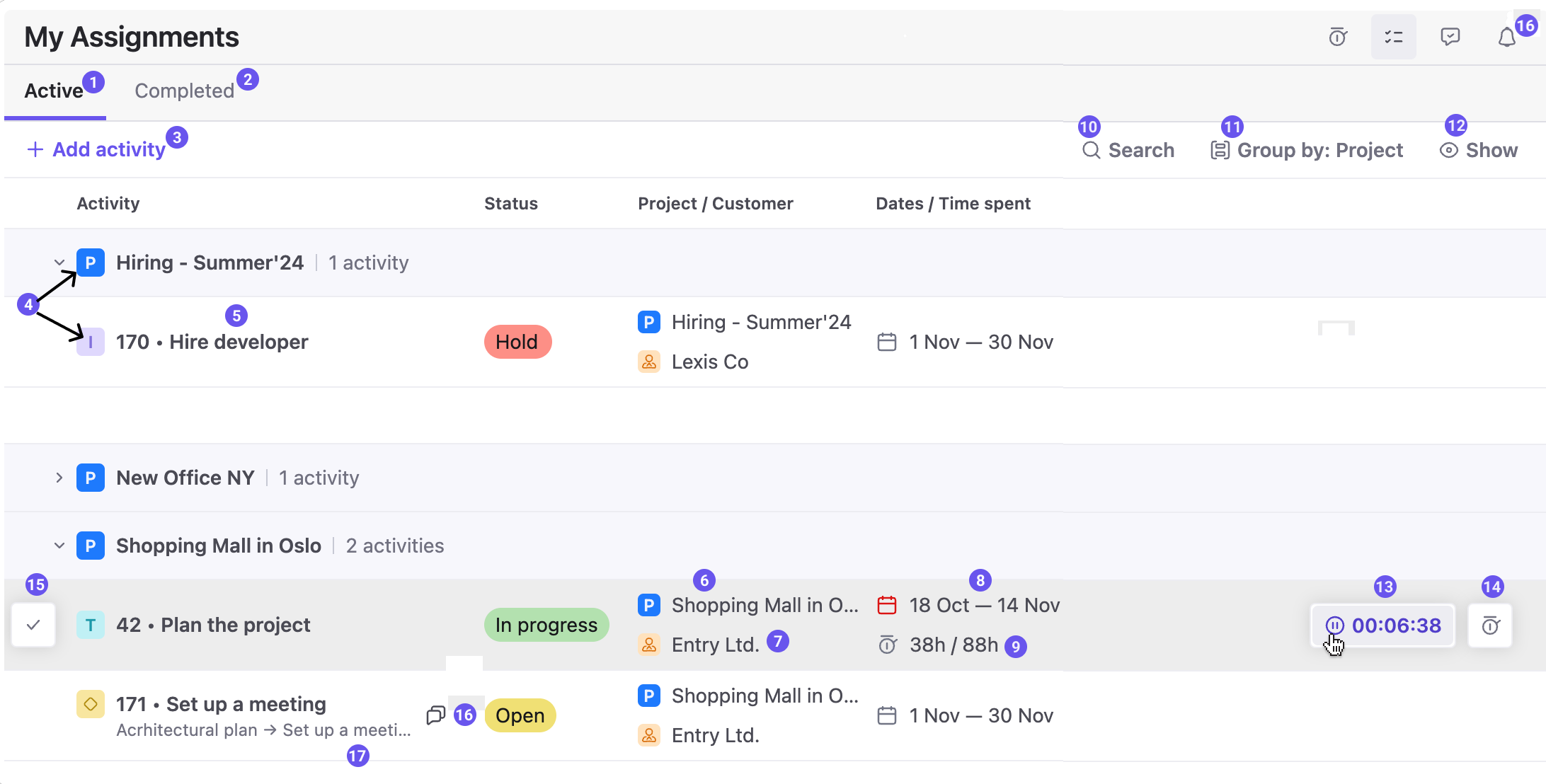Select the checklist view icon in the header
The image size is (1546, 784).
coord(1393,37)
